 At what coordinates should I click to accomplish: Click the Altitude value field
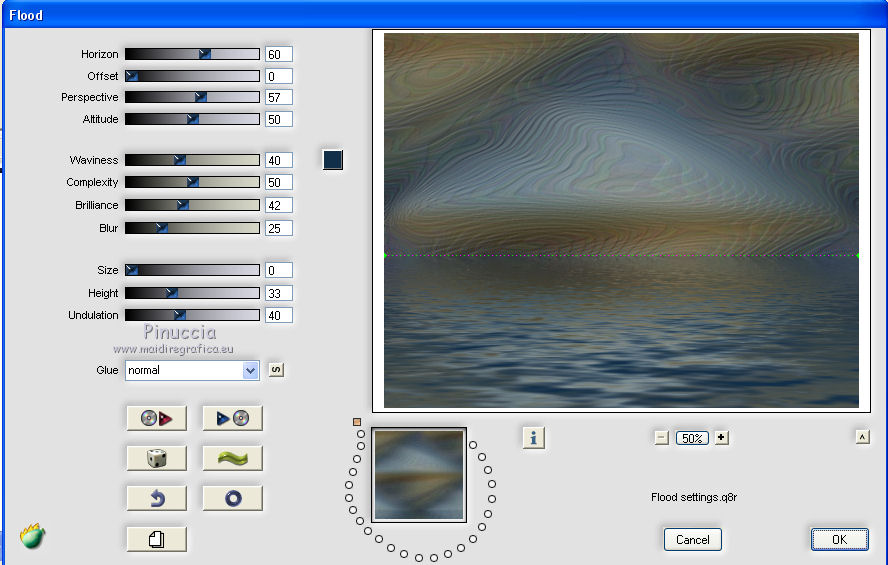[x=279, y=119]
